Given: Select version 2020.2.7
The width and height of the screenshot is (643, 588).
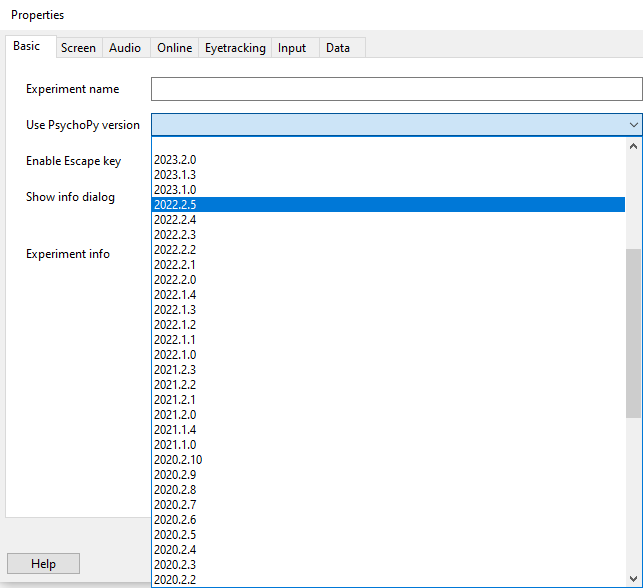Looking at the screenshot, I should click(388, 505).
